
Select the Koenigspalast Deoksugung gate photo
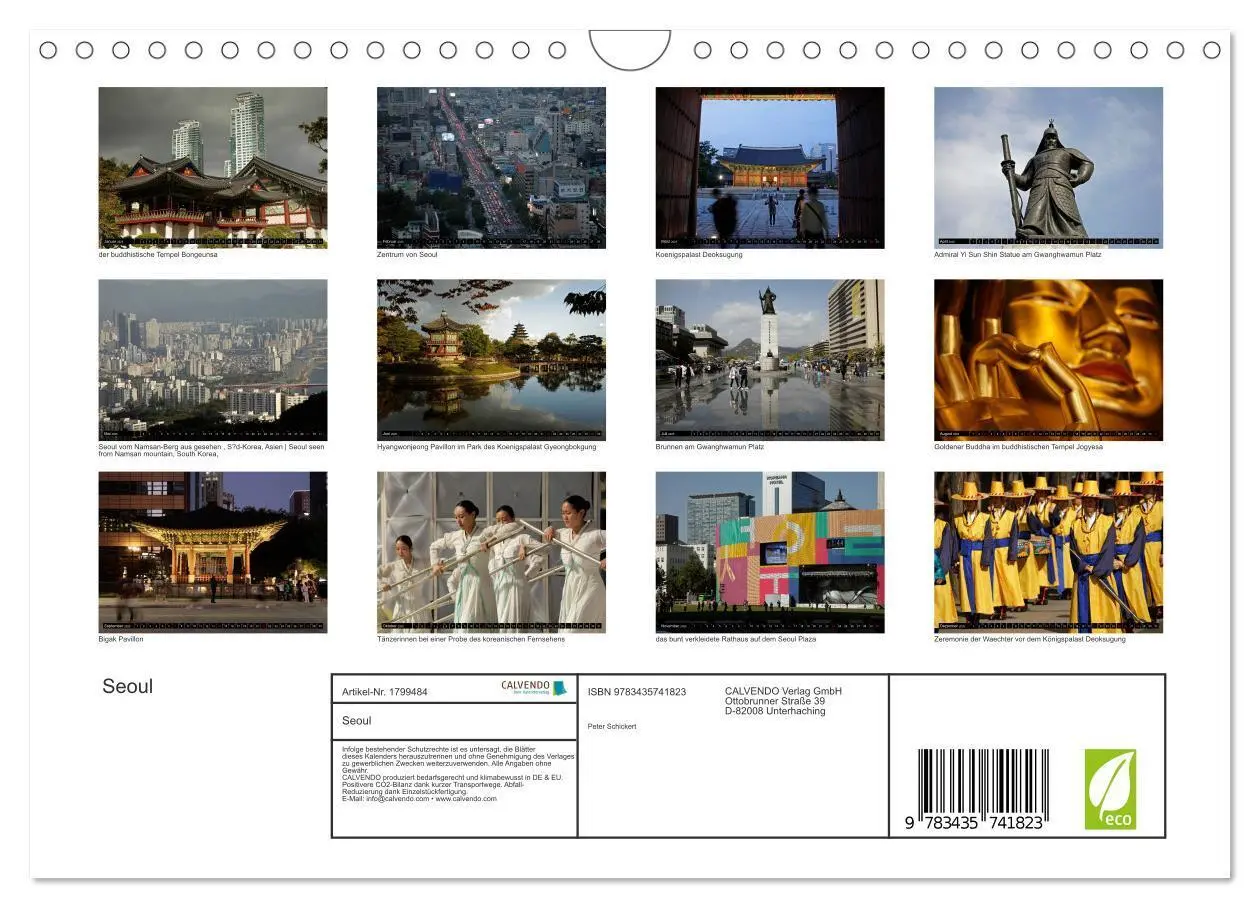(x=770, y=167)
